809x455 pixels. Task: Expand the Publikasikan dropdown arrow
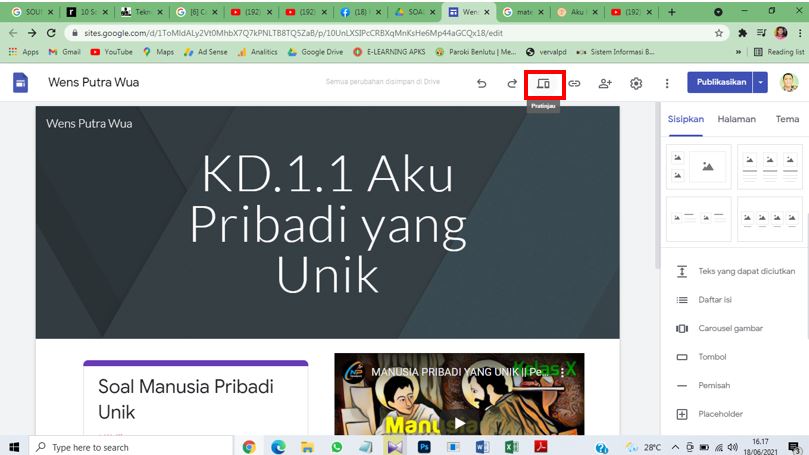(762, 83)
